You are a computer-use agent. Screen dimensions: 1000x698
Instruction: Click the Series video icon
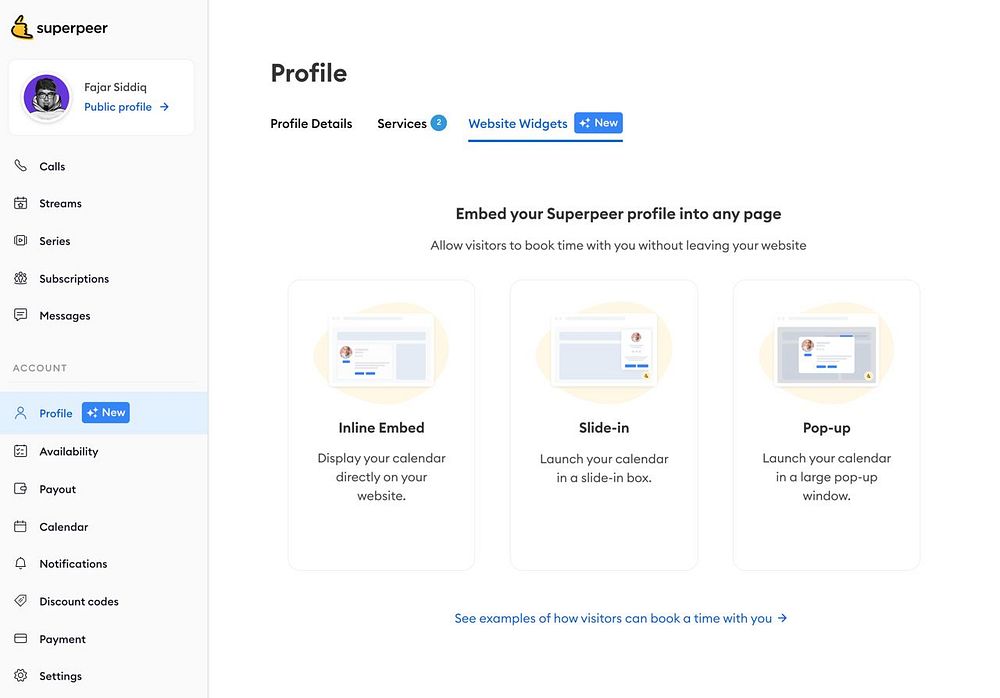pyautogui.click(x=21, y=241)
